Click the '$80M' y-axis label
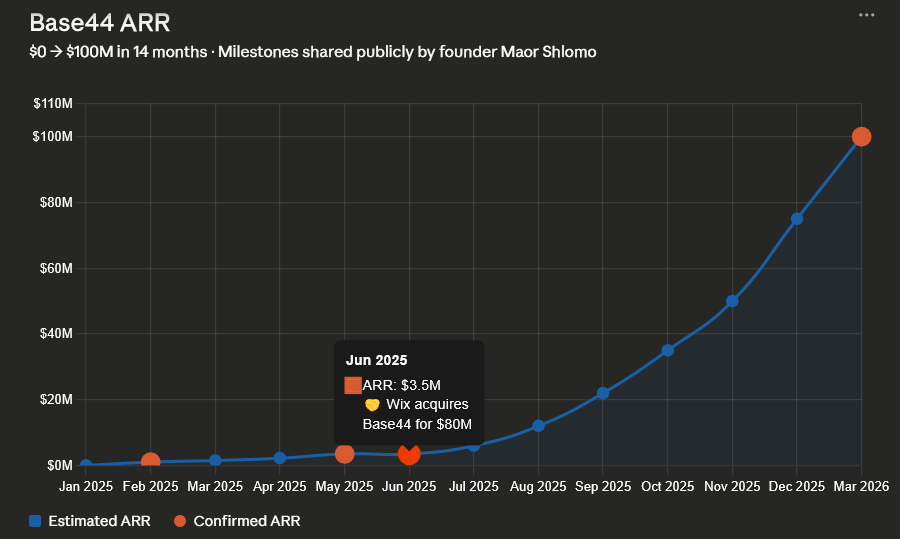 click(x=56, y=202)
